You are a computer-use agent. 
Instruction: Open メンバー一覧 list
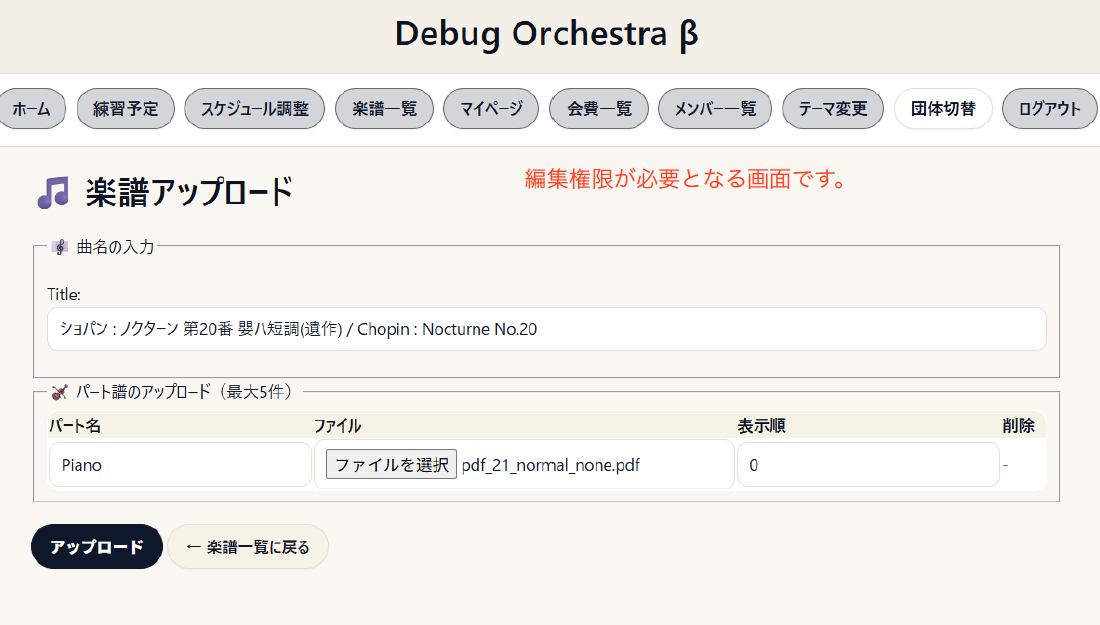tap(715, 109)
